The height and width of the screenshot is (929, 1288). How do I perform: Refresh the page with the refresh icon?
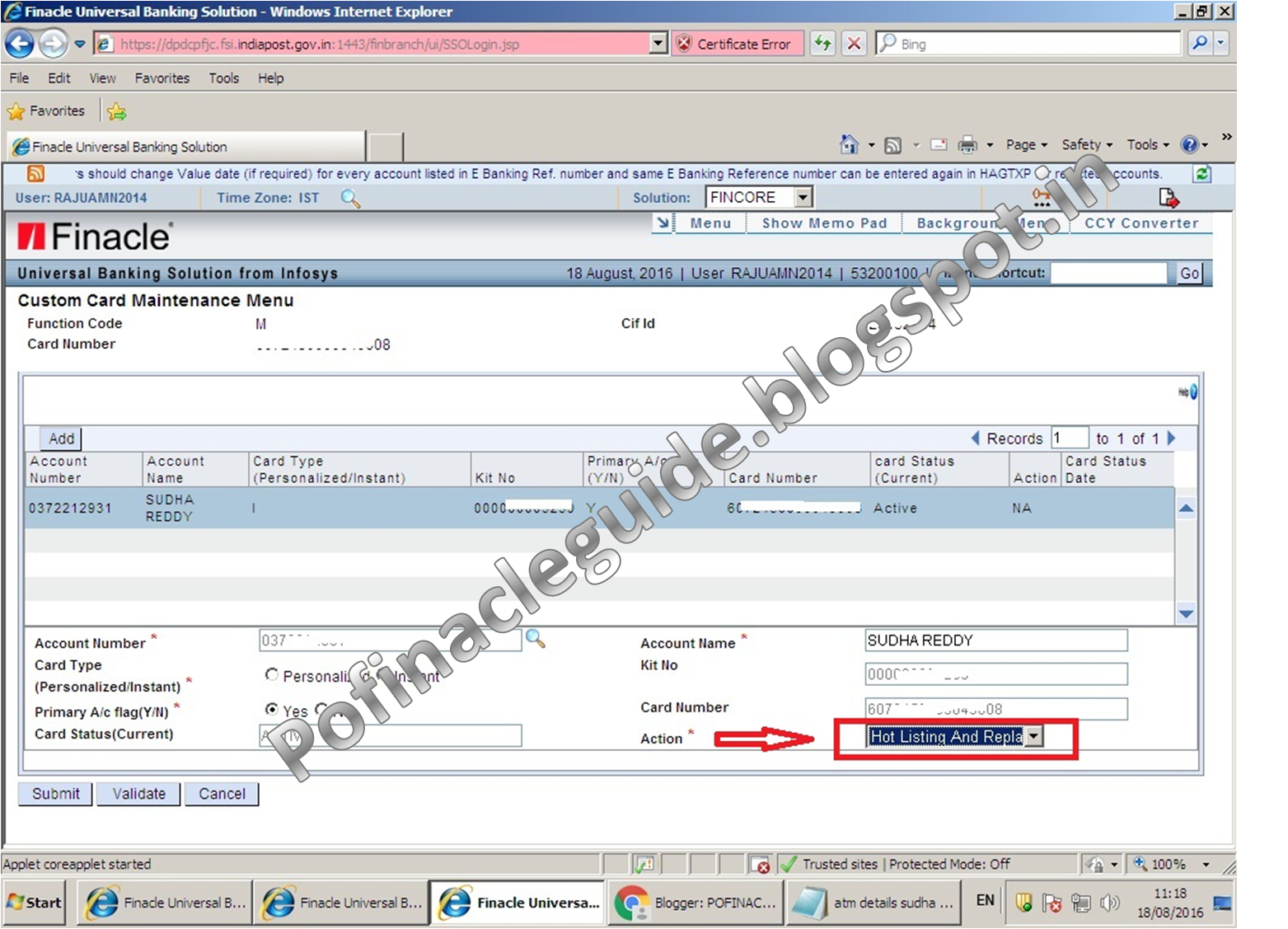tap(822, 43)
